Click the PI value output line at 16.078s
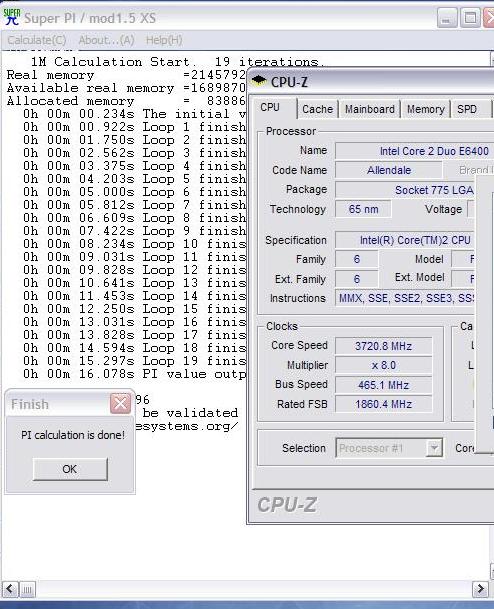This screenshot has width=494, height=609. coord(134,374)
